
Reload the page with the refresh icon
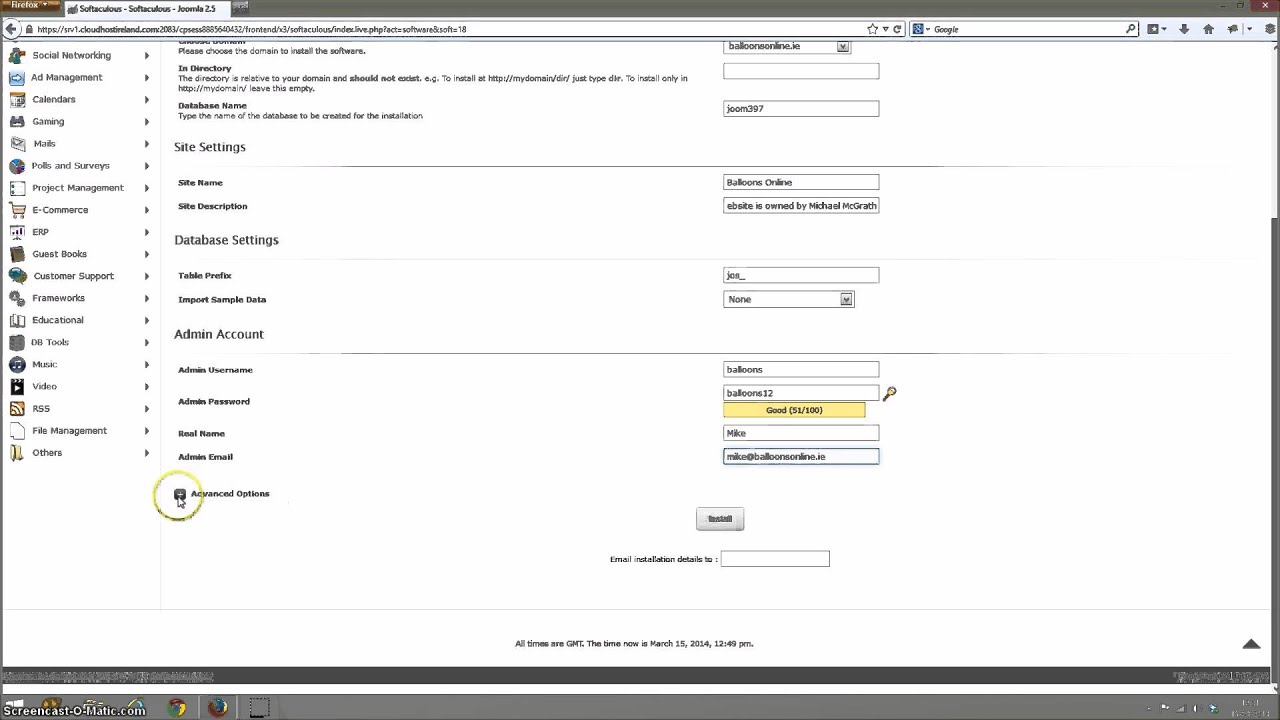coord(898,29)
